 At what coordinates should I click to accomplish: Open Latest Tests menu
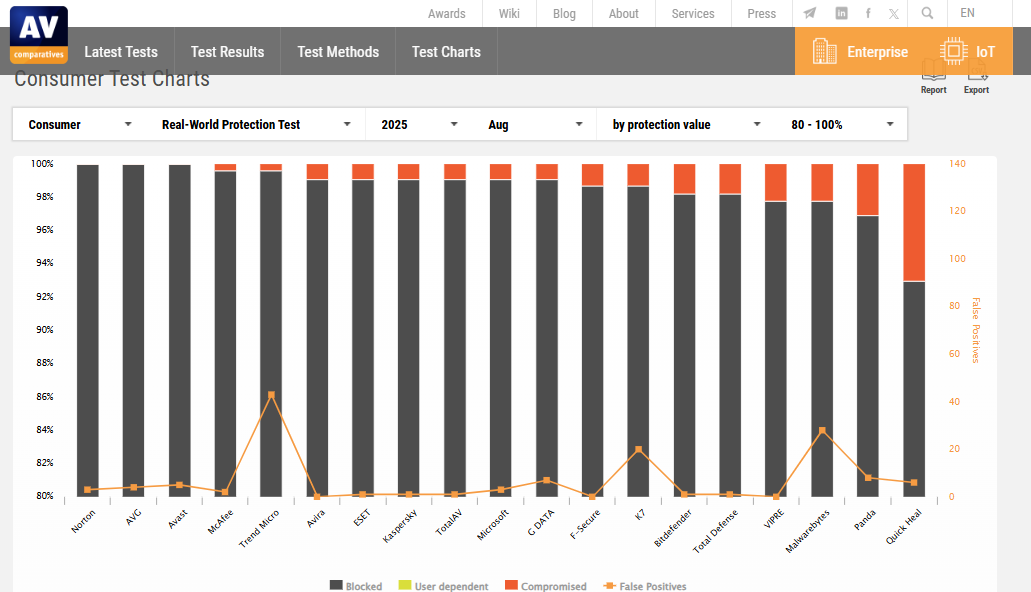(x=121, y=51)
